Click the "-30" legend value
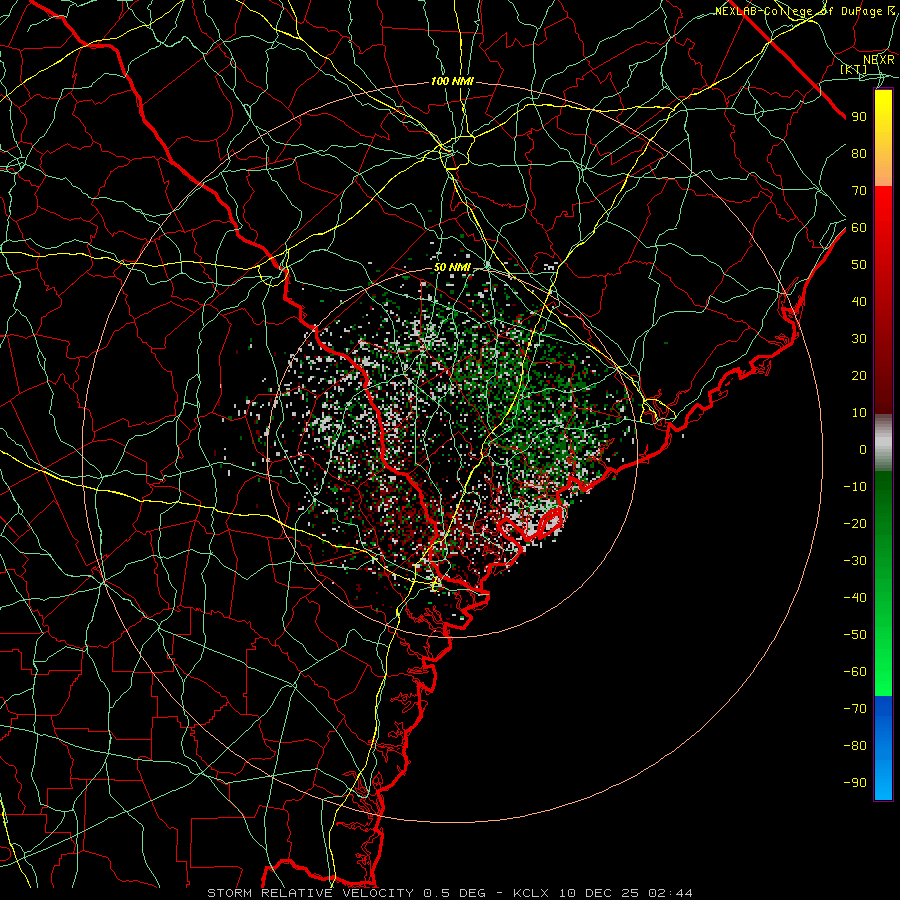The image size is (900, 900). (x=855, y=561)
